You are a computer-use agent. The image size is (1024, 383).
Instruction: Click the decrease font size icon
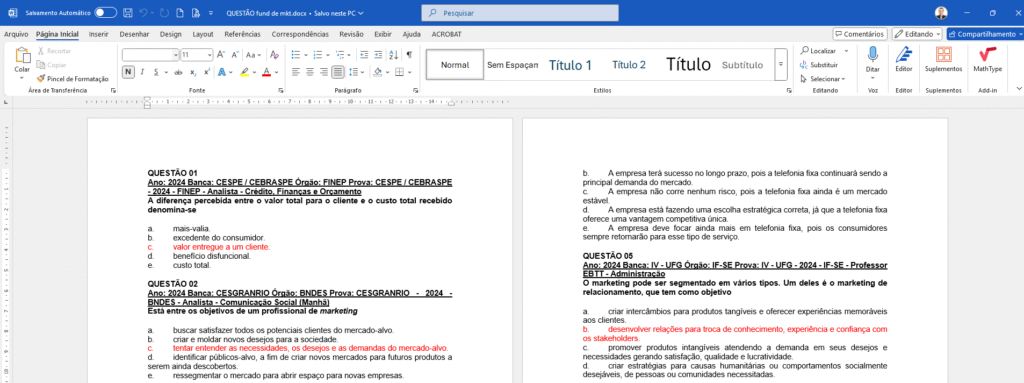click(x=235, y=55)
